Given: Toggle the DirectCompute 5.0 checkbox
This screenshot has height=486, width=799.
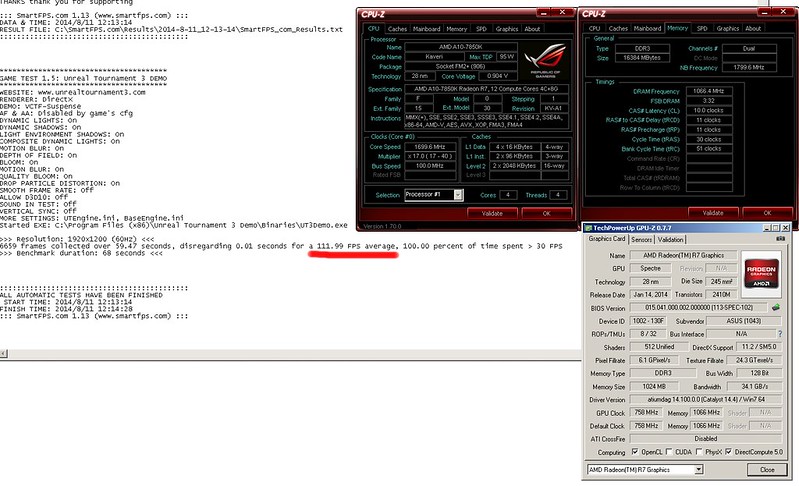Looking at the screenshot, I should click(x=729, y=451).
